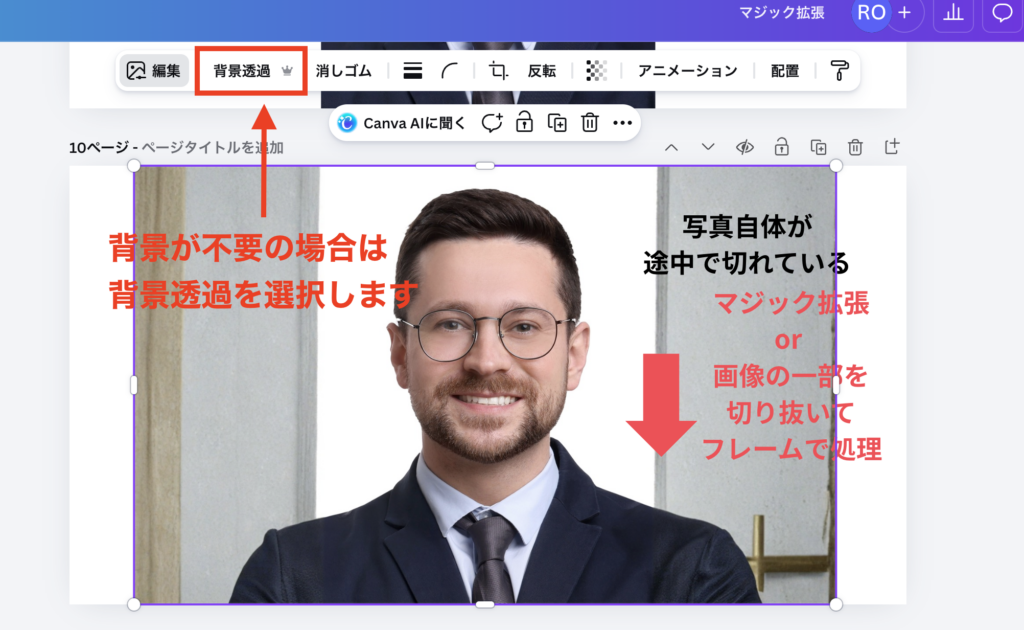Open the three-dot more options menu
This screenshot has height=630, width=1024.
point(622,123)
